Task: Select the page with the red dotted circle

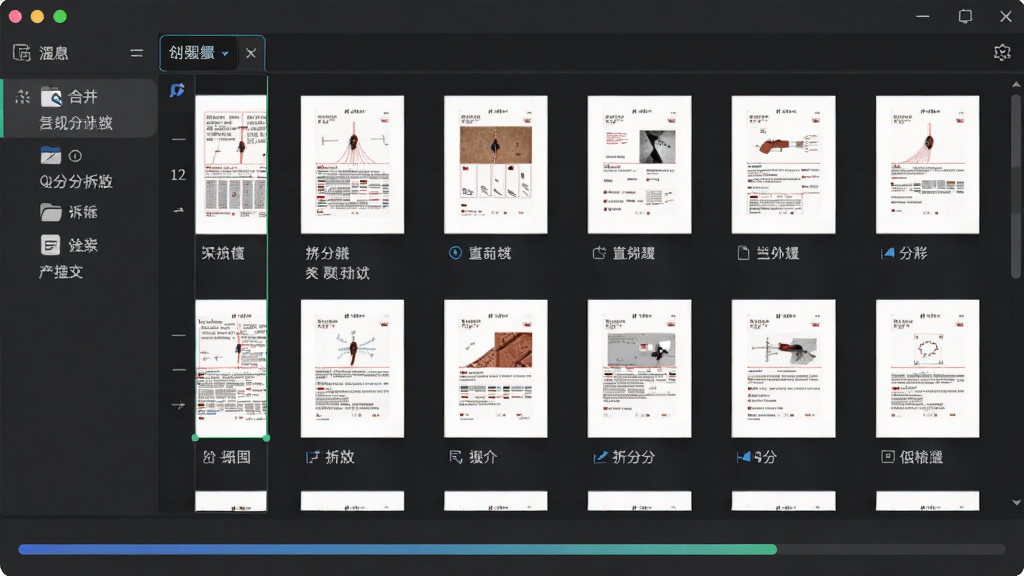Action: click(927, 368)
